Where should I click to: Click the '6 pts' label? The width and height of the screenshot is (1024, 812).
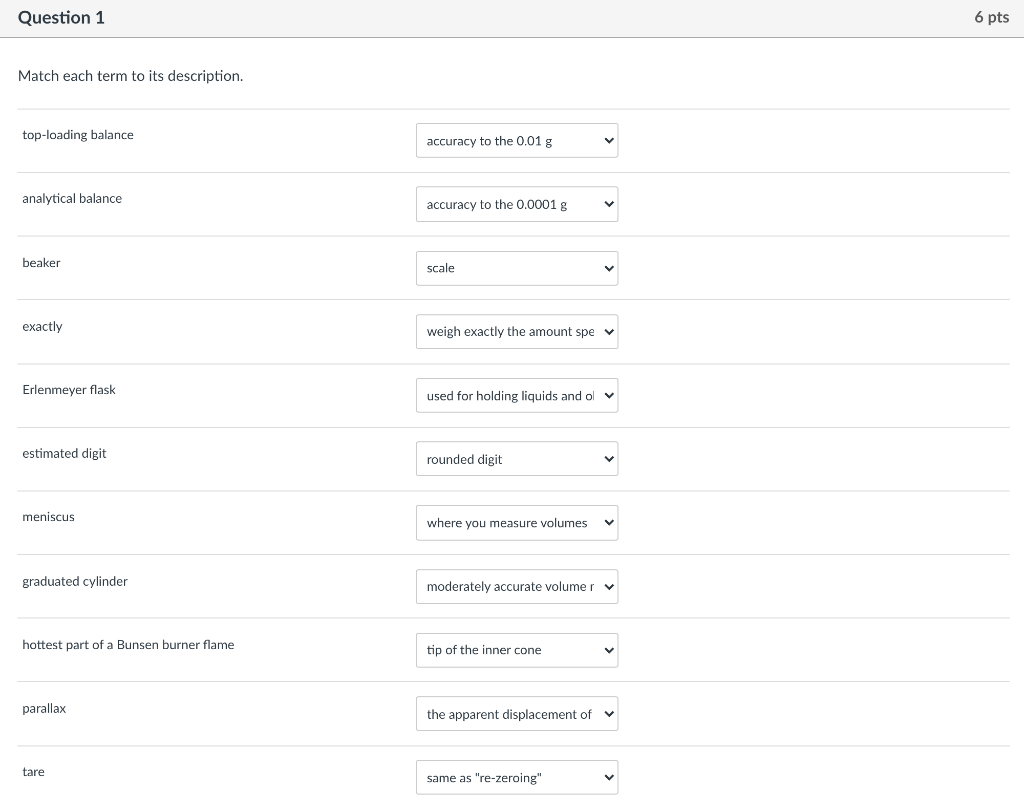991,18
